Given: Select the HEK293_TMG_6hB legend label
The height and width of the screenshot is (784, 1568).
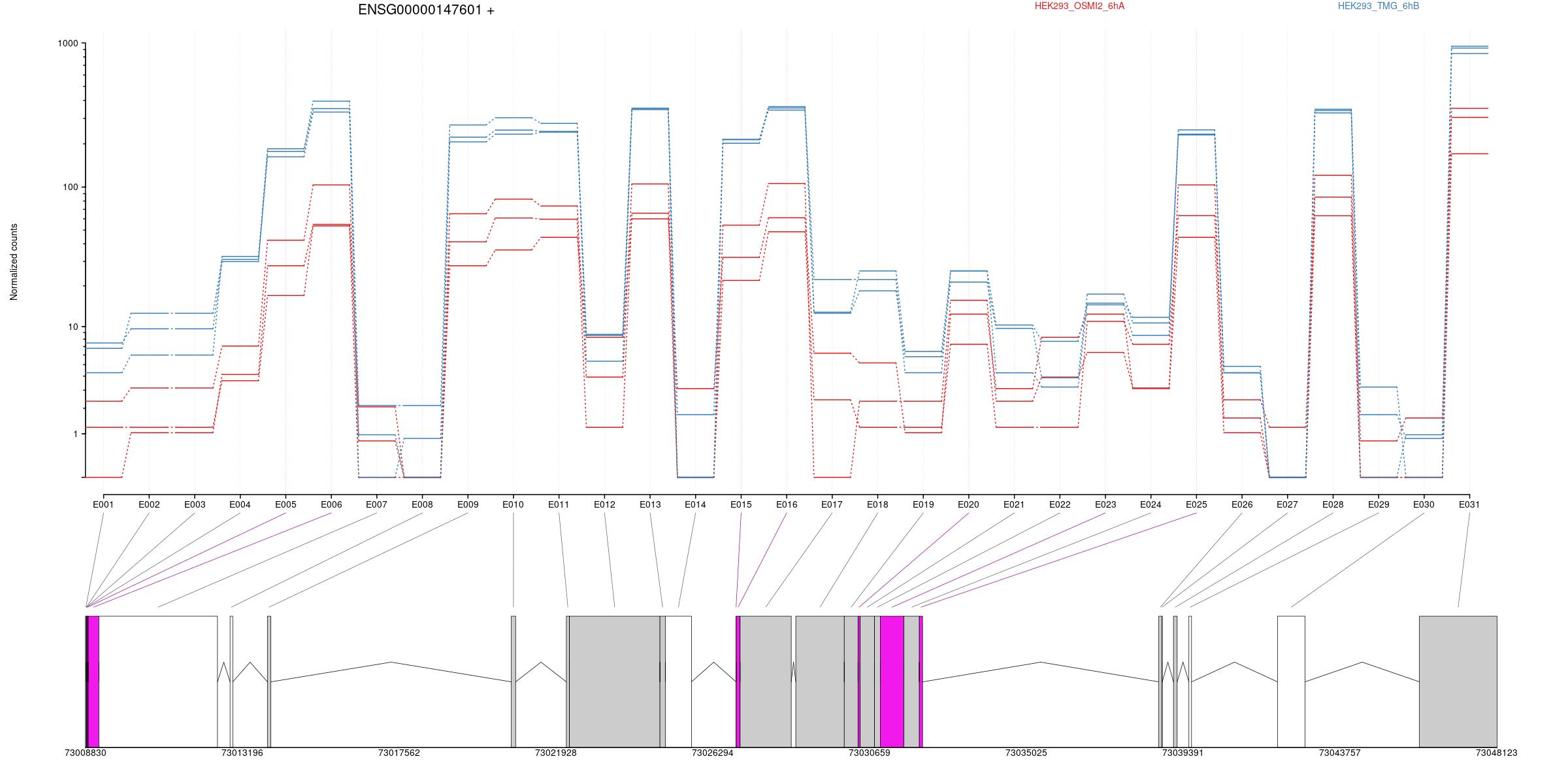Looking at the screenshot, I should [1379, 6].
